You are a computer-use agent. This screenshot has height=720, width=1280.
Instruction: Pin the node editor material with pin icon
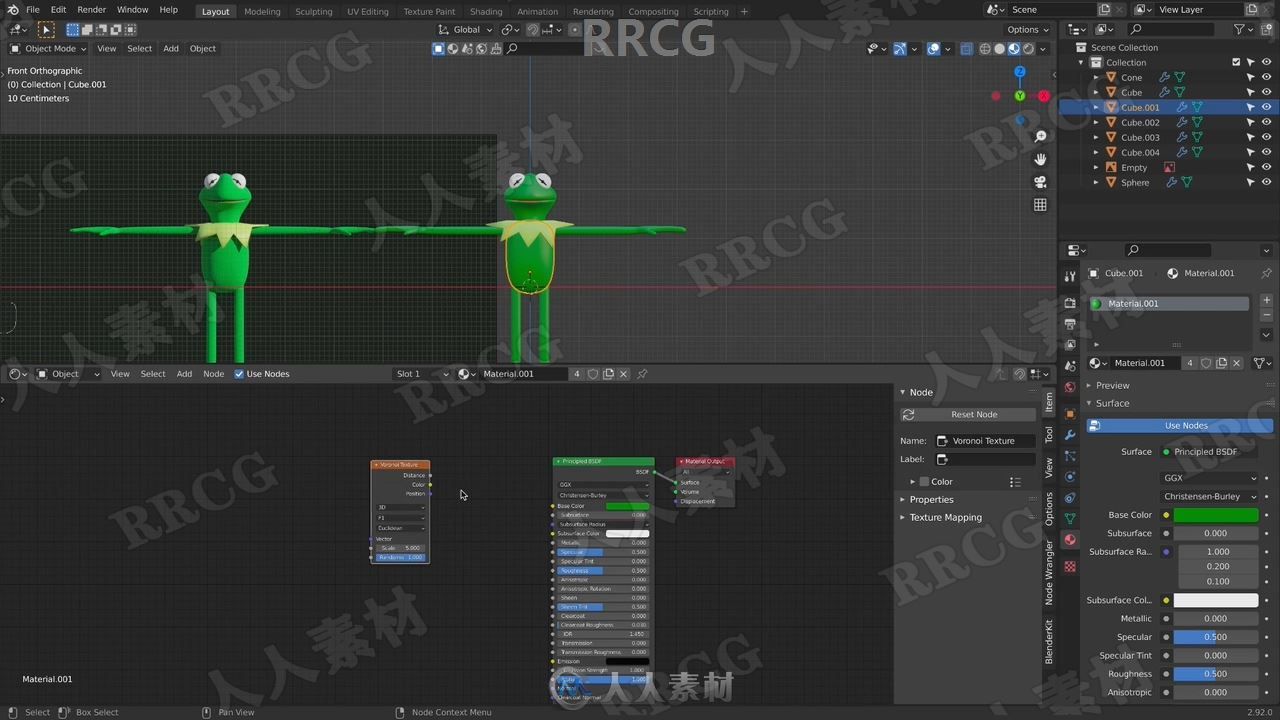[x=642, y=374]
